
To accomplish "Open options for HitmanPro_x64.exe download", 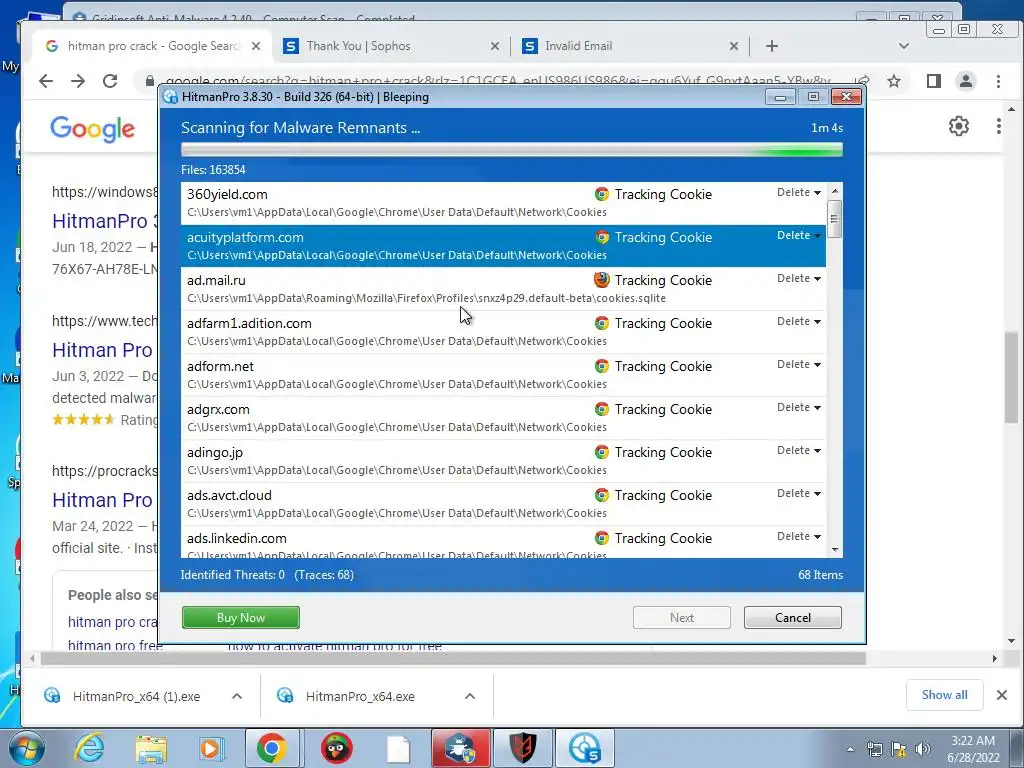I will [470, 696].
